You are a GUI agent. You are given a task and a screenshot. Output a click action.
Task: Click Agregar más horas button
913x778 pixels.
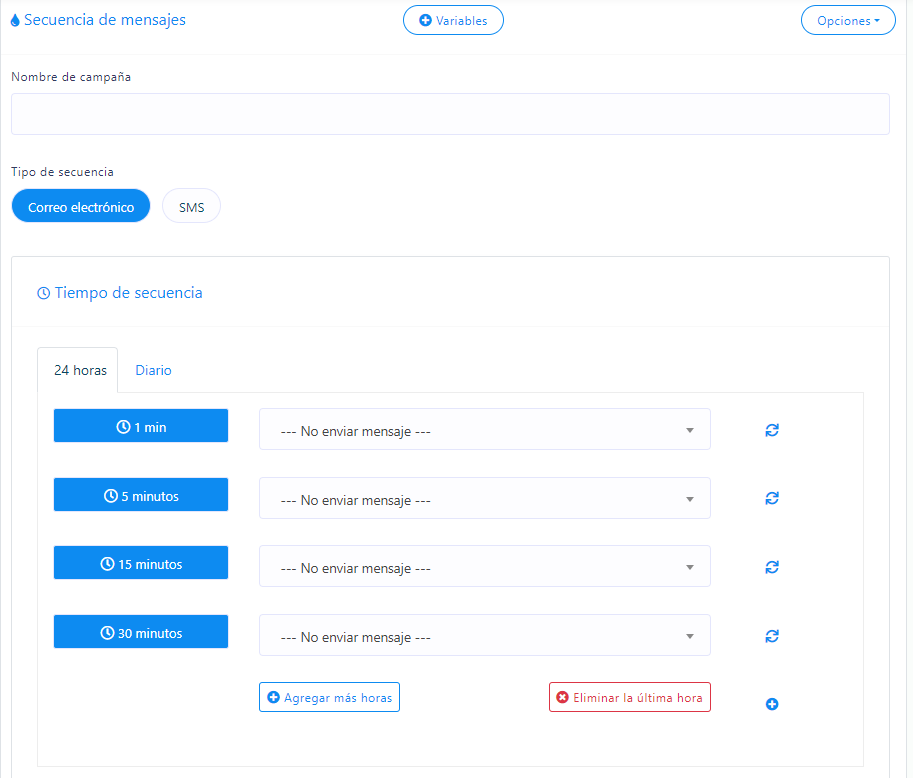(x=329, y=697)
